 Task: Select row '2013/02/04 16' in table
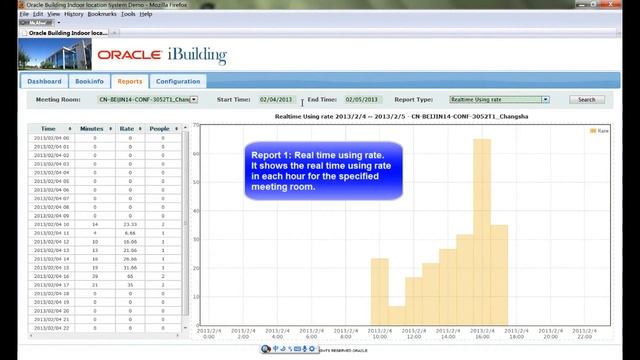[104, 276]
